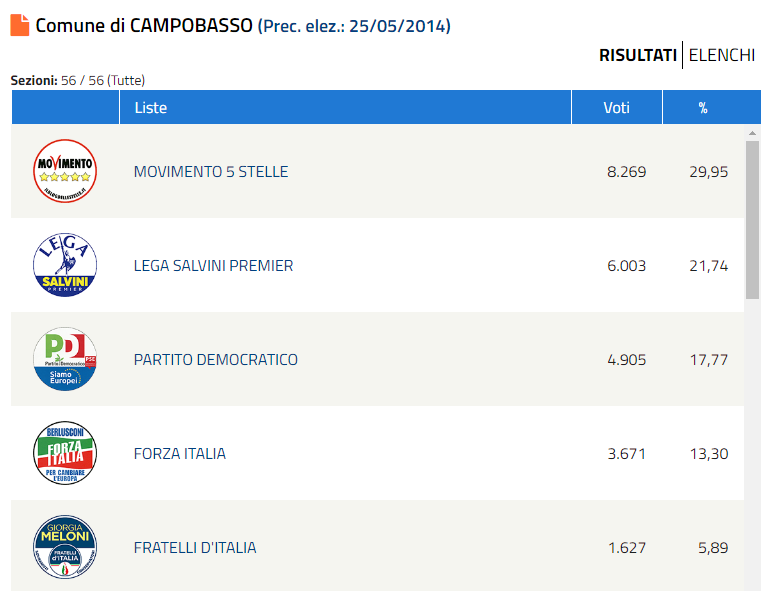Screen dimensions: 776x591
Task: Click the Partito Democratico logo
Action: 65,359
